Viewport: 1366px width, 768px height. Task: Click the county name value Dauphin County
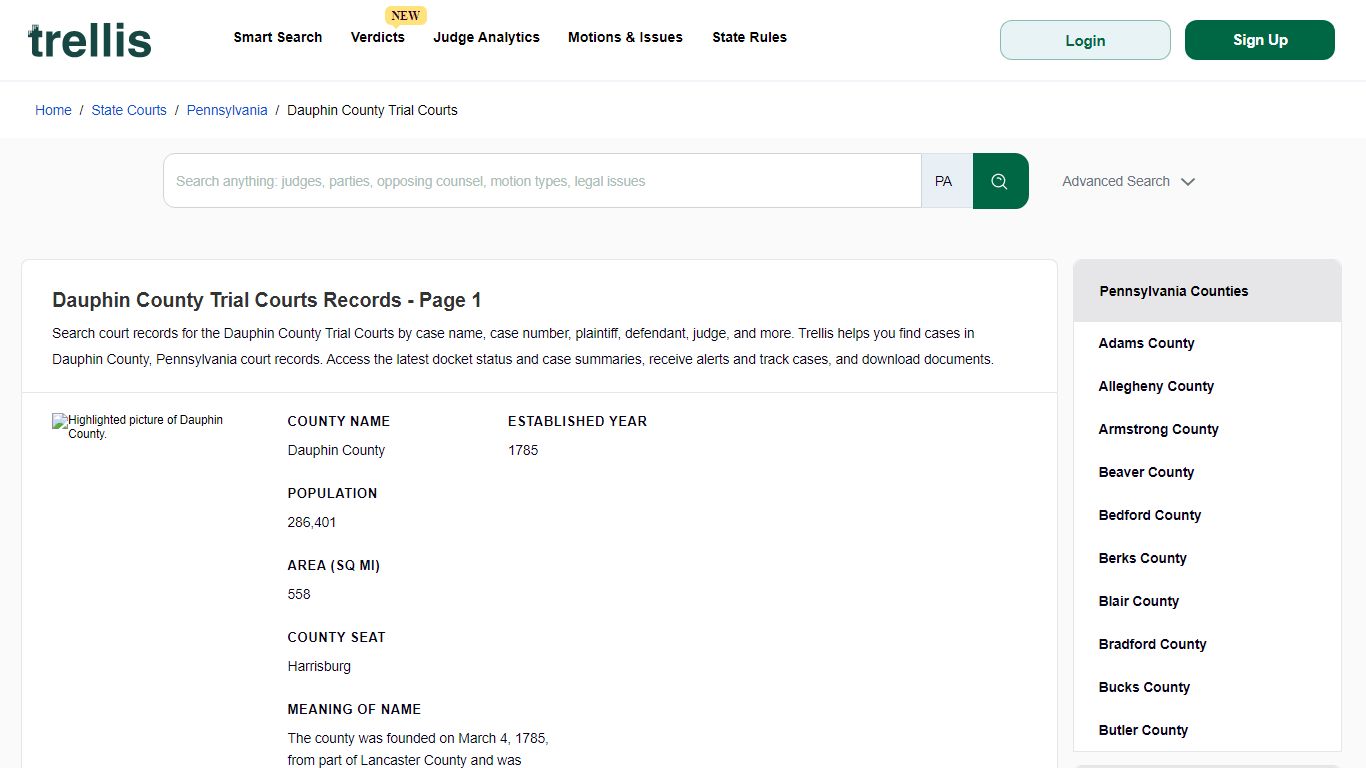point(336,450)
